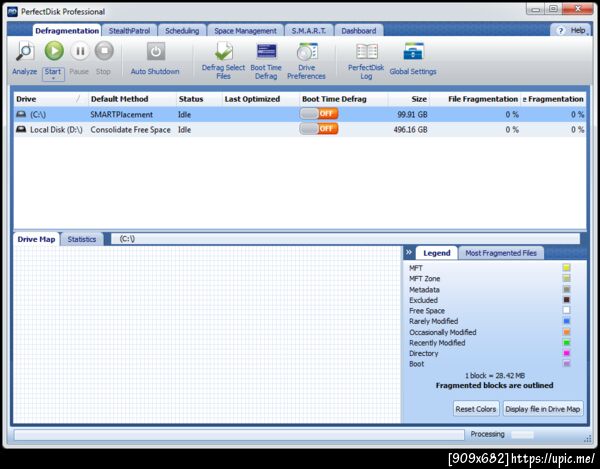
Task: Open the Start button dropdown arrow
Action: [53, 78]
